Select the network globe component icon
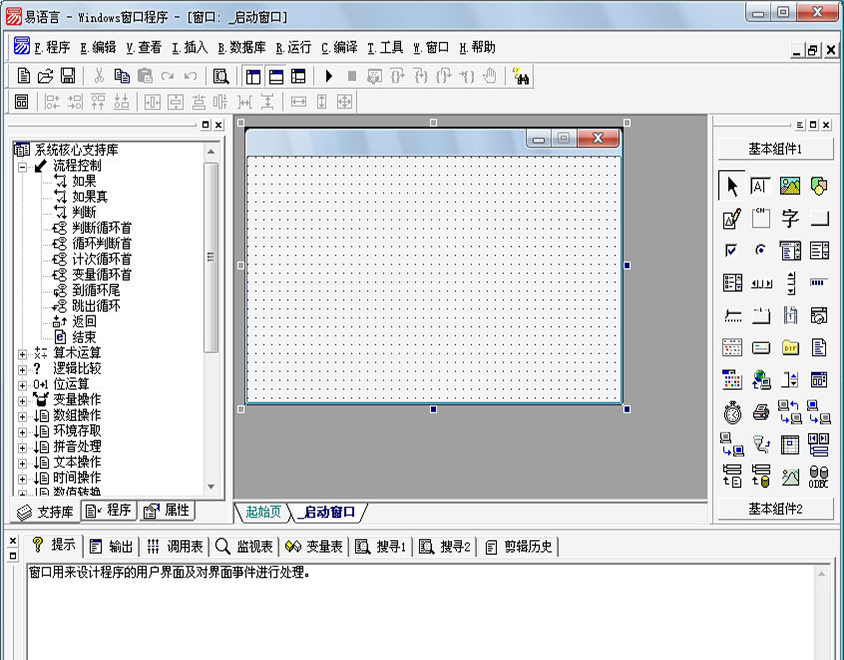The image size is (844, 660). point(761,380)
